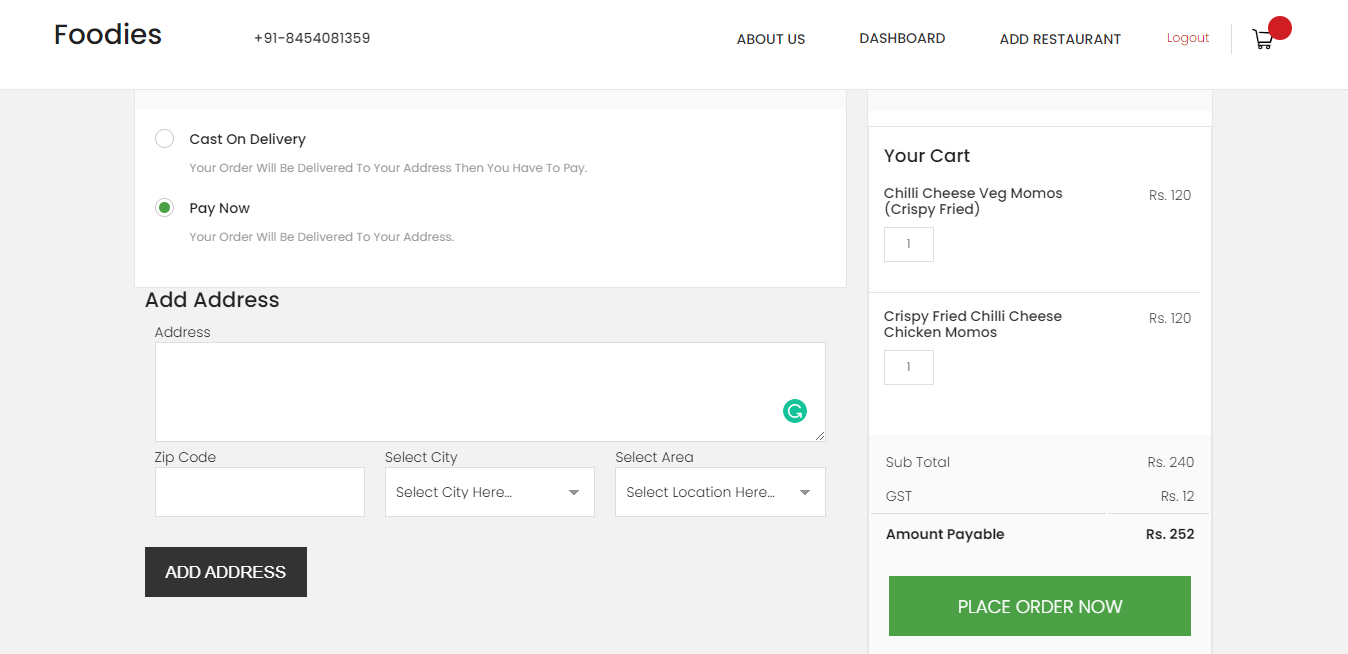The height and width of the screenshot is (654, 1348).
Task: Click the Amount Payable label
Action: point(945,534)
